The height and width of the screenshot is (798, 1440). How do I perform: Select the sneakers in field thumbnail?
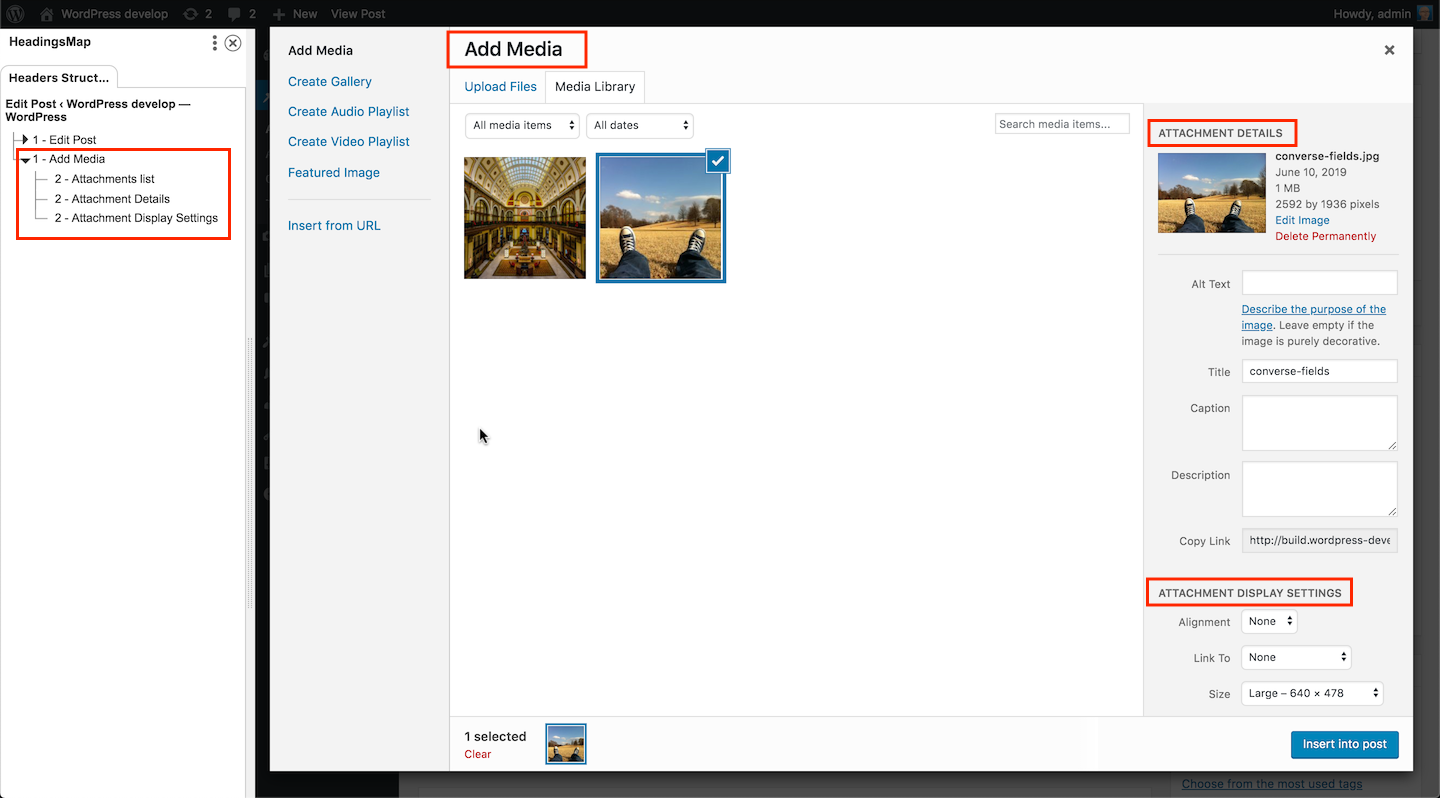(x=661, y=218)
